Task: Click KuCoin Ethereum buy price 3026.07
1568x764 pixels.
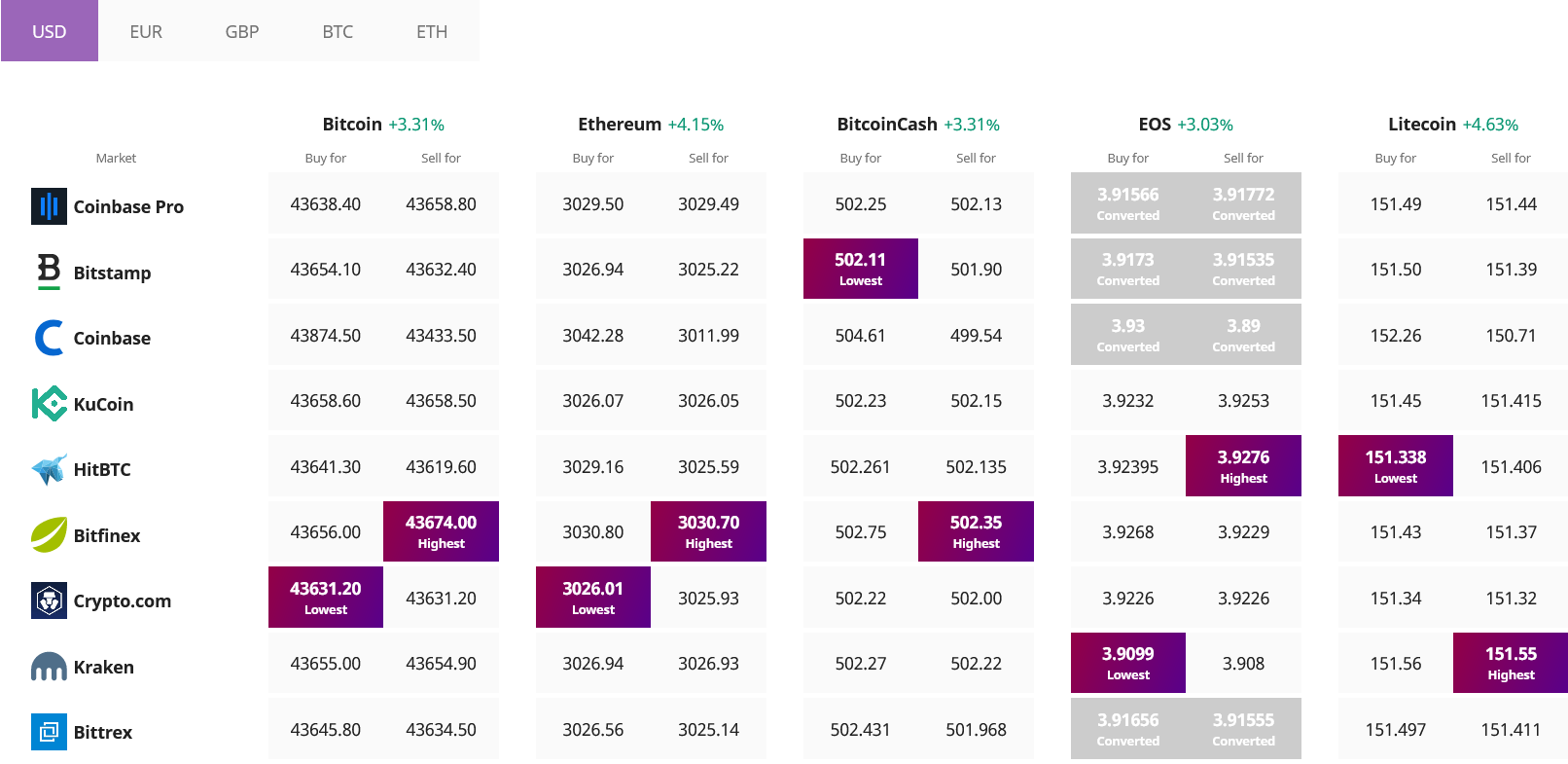Action: click(593, 401)
